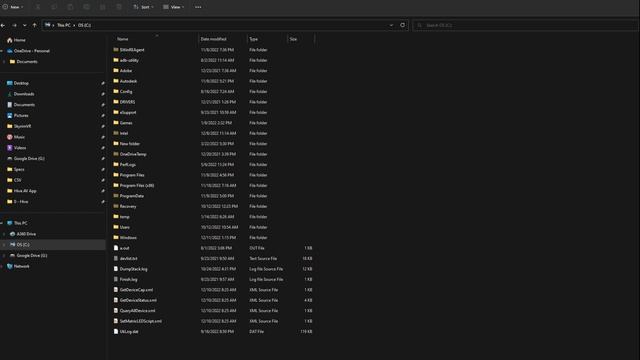Expand Documents under OneDrive
Screen dimensions: 640x360
point(4,62)
